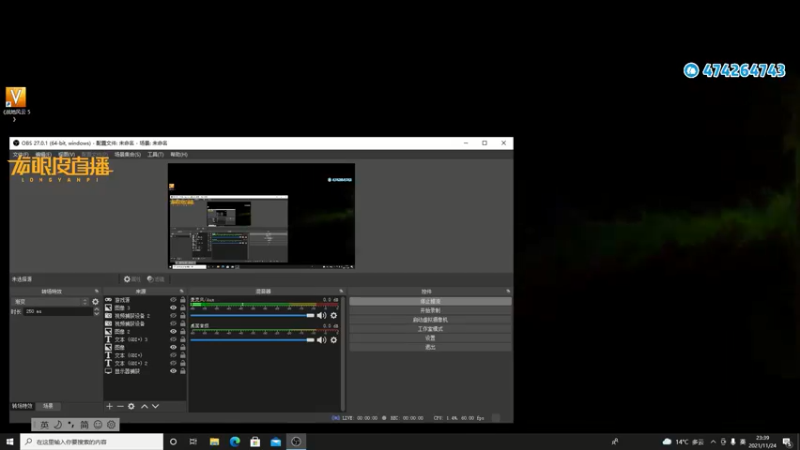Open File Explorer from the taskbar
The image size is (800, 450).
tap(214, 442)
